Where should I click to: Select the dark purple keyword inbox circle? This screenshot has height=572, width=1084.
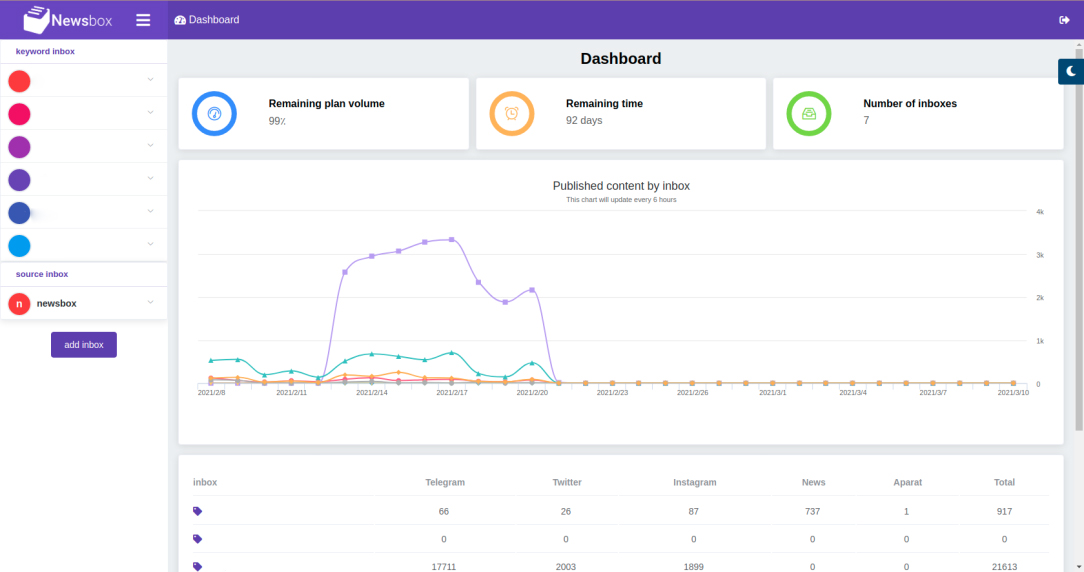19,180
